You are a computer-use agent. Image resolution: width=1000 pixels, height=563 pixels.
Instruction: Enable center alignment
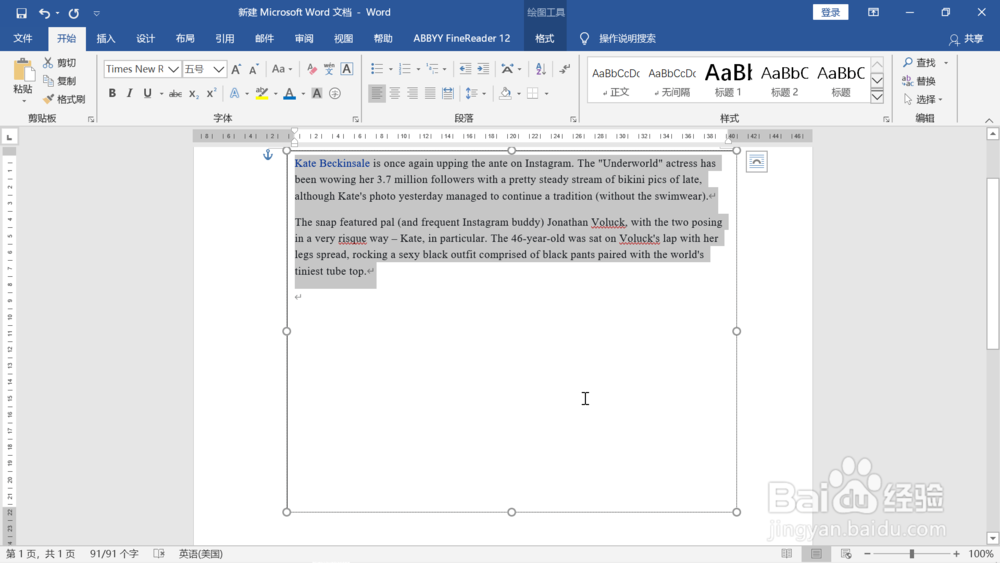(x=395, y=93)
